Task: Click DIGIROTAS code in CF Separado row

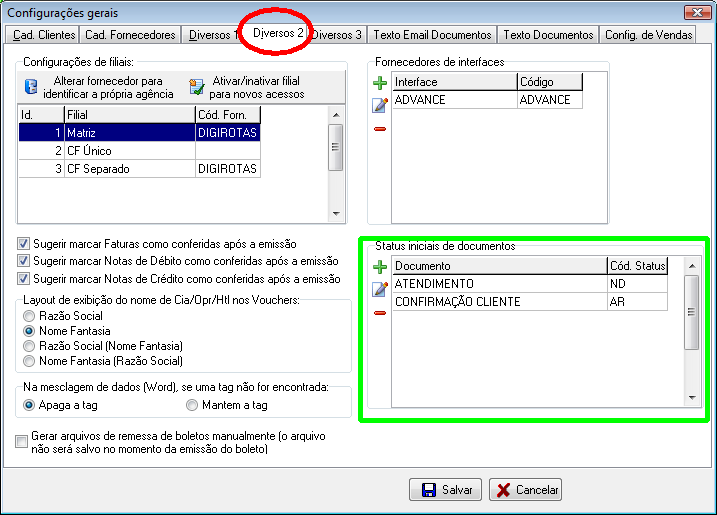Action: tap(228, 169)
